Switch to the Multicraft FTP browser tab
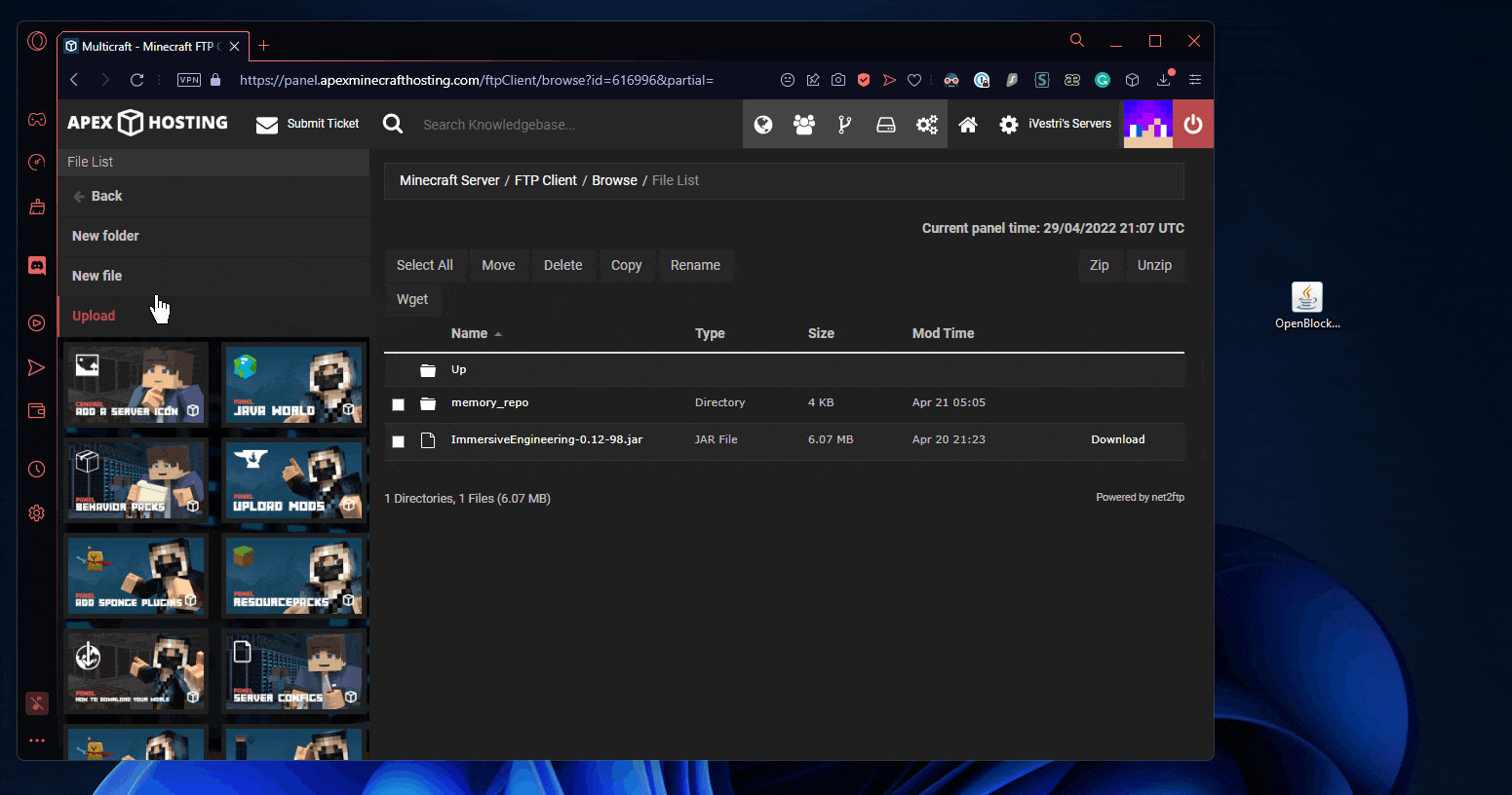The height and width of the screenshot is (795, 1512). [x=146, y=45]
